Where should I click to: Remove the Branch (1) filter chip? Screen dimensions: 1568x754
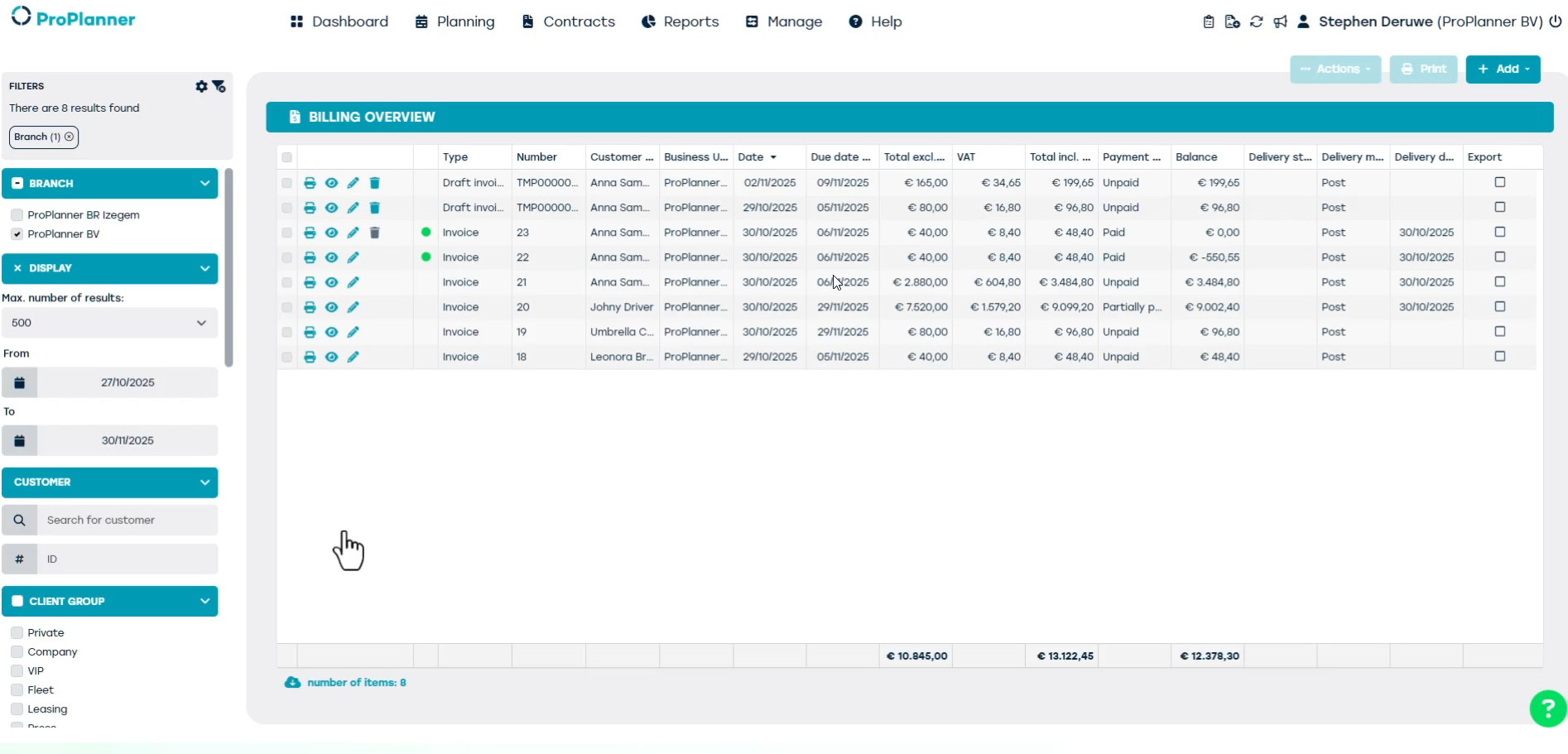pos(70,137)
